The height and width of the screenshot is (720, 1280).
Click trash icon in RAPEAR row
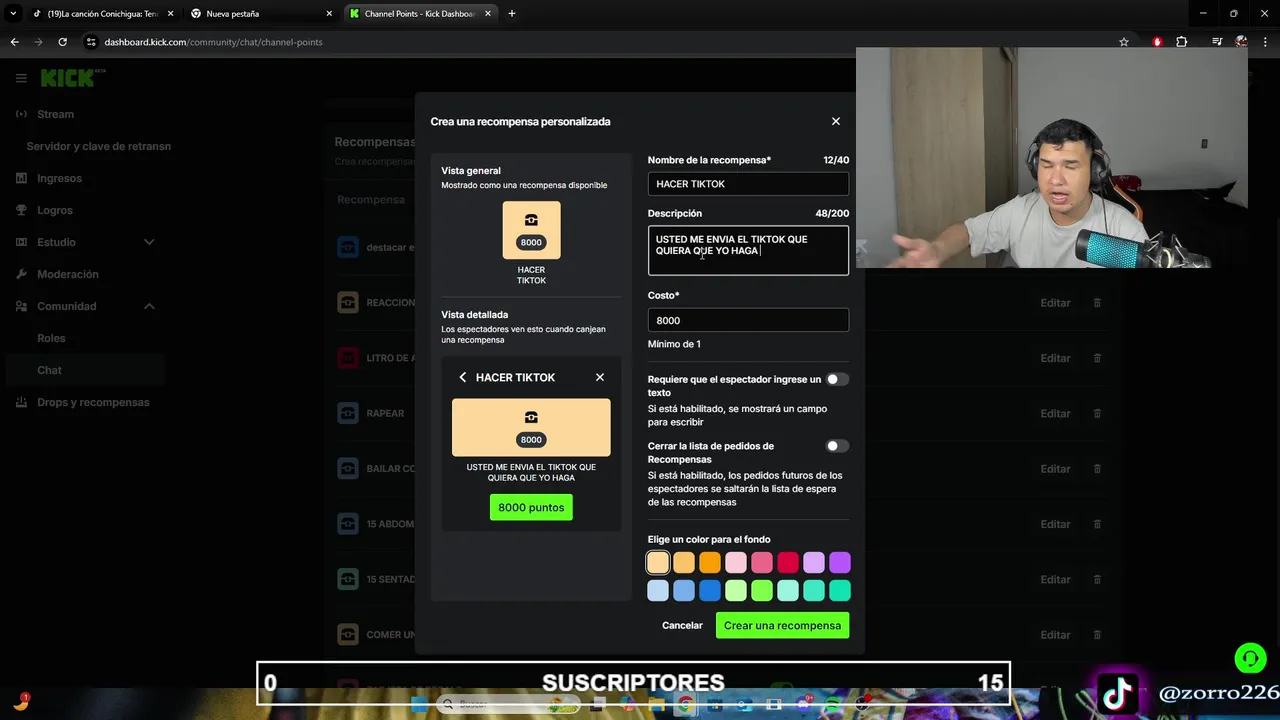click(x=1097, y=413)
